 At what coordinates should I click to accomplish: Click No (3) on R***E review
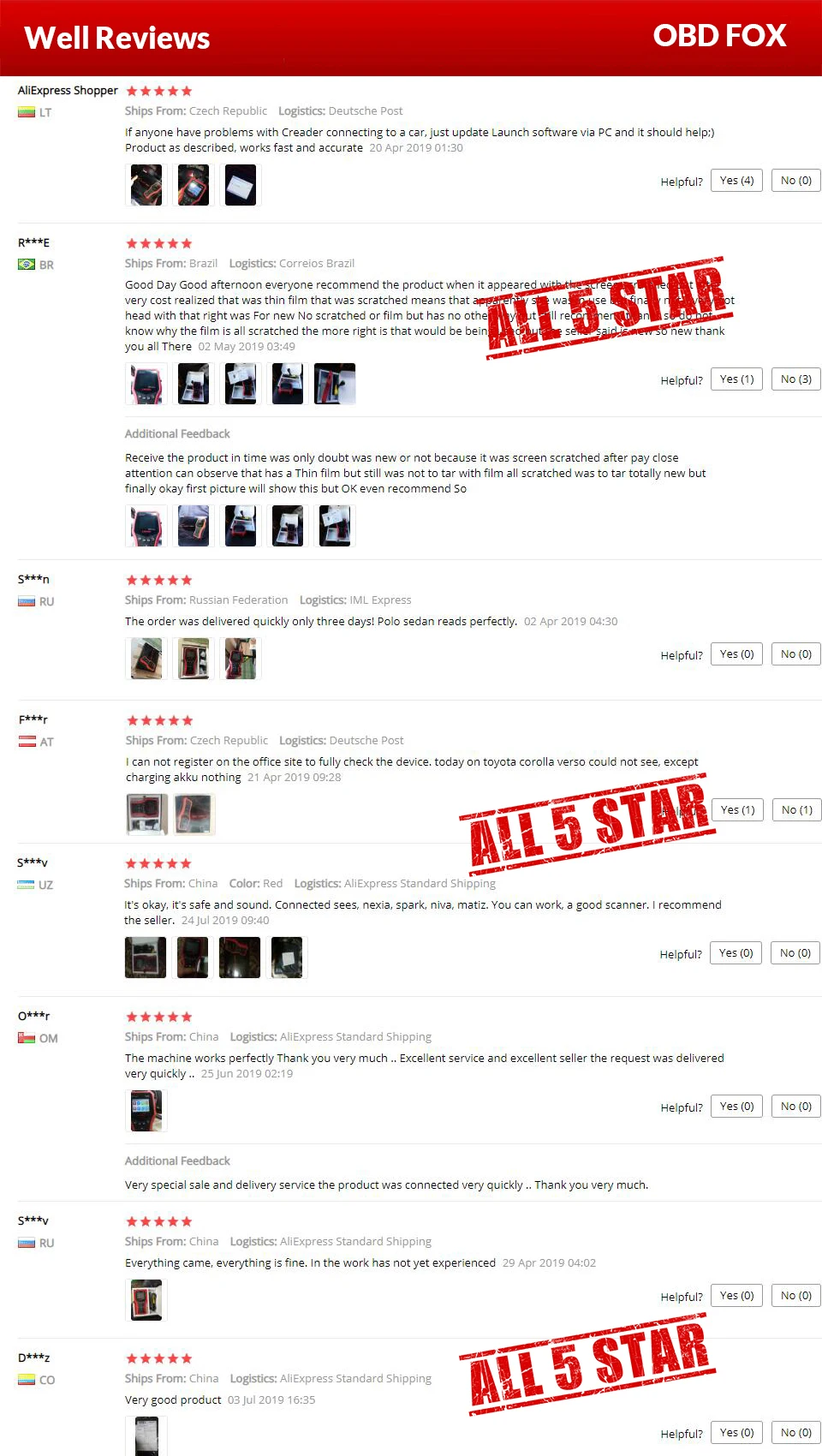pos(795,379)
